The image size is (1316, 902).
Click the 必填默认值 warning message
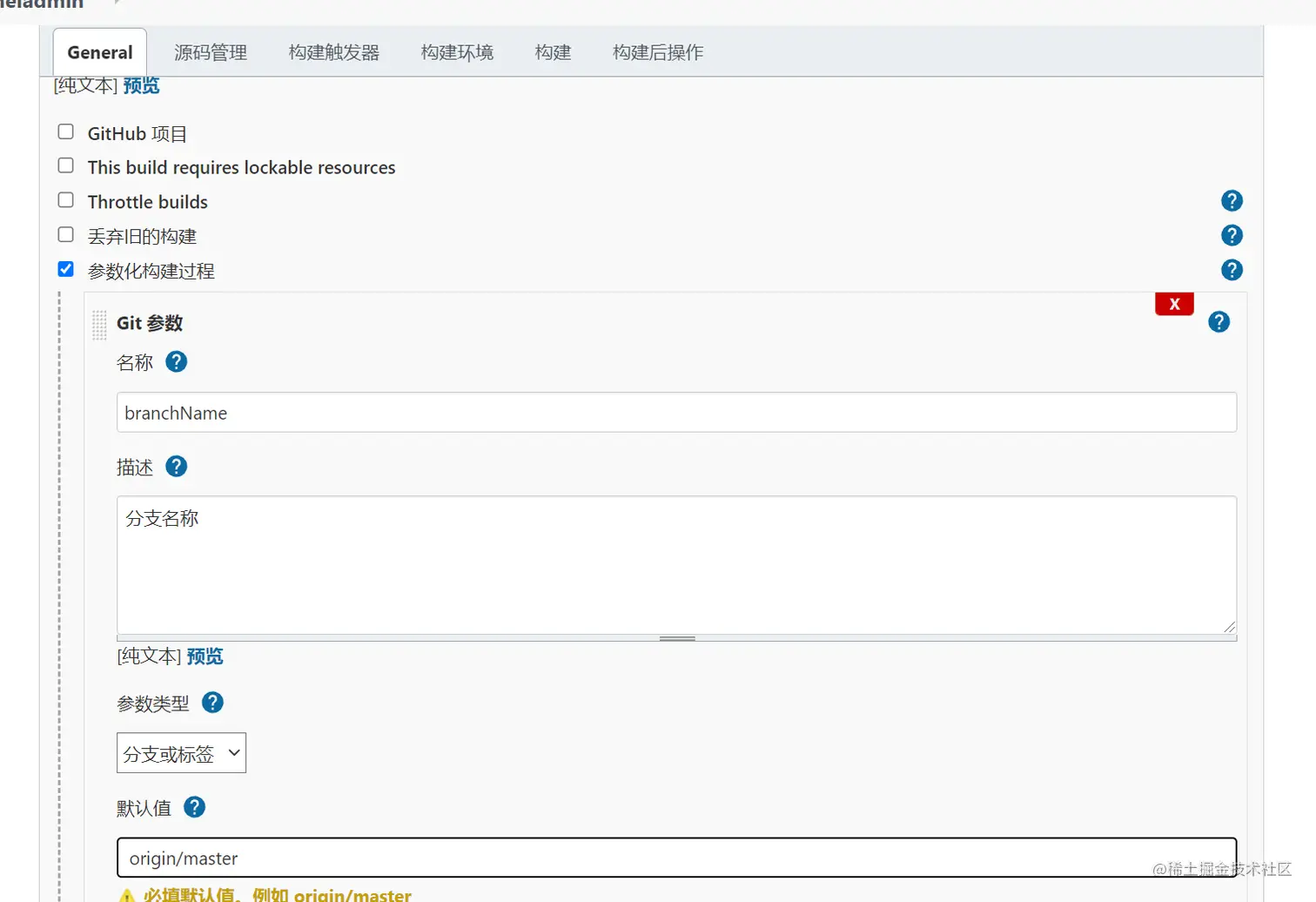click(278, 894)
